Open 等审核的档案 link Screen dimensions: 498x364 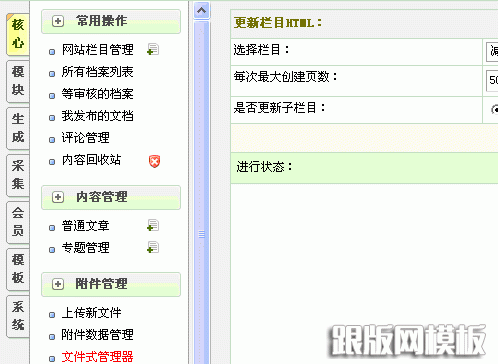click(x=98, y=94)
